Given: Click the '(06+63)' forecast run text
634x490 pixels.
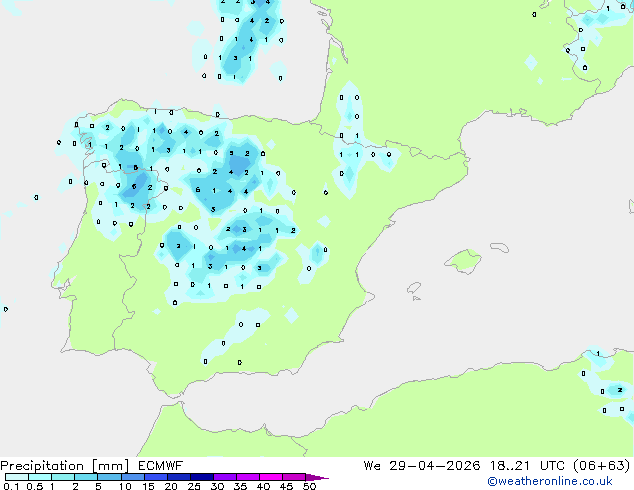Looking at the screenshot, I should (x=601, y=466).
